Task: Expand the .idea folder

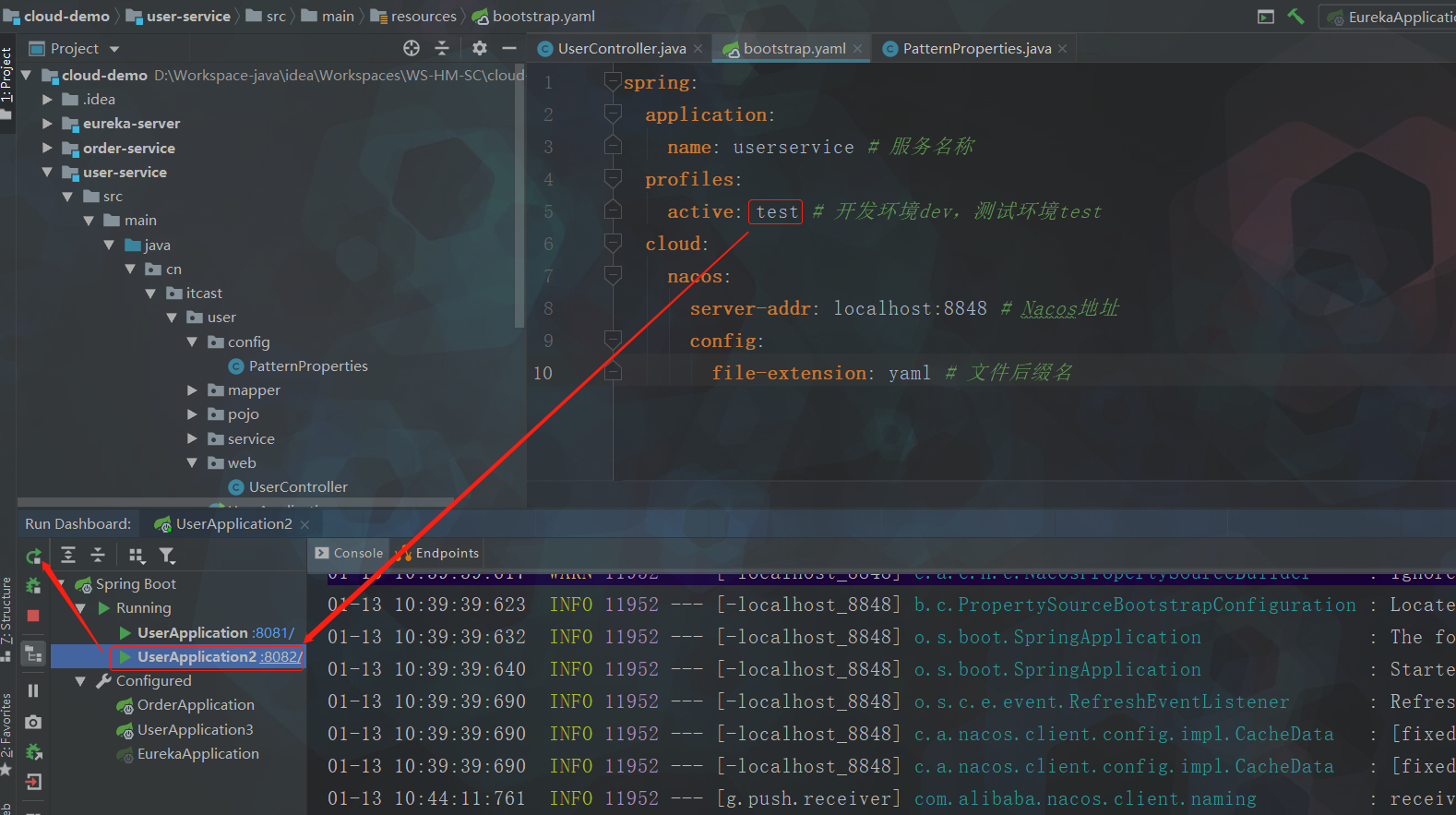Action: point(47,100)
